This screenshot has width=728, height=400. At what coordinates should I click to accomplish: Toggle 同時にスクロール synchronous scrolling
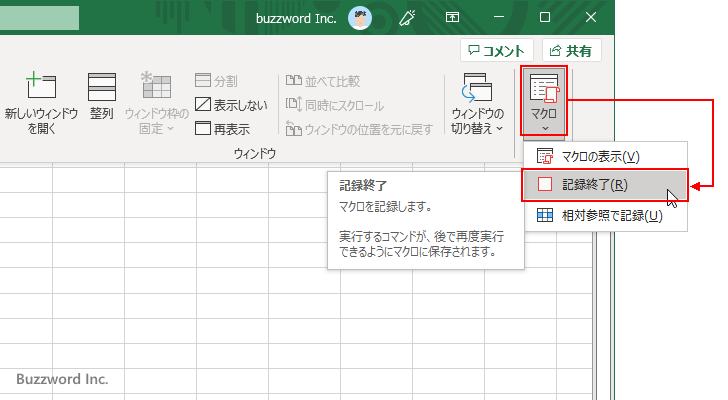tap(335, 105)
